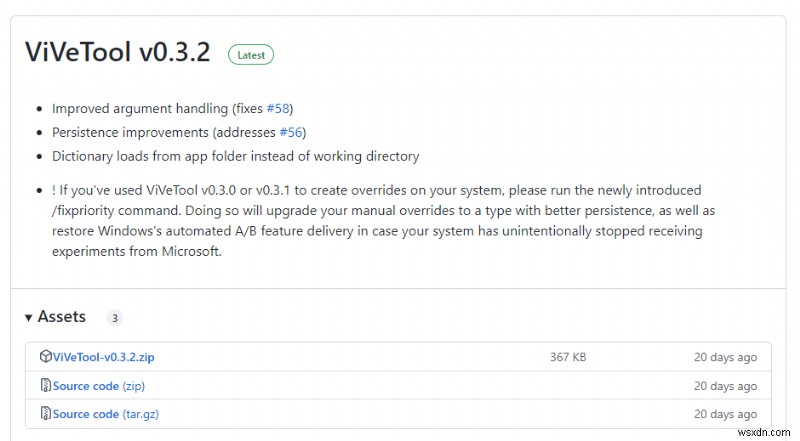Viewport: 800px width, 441px height.
Task: Click the timestamp on the ViVeTool-v0.3.2.zip row
Action: tap(726, 357)
